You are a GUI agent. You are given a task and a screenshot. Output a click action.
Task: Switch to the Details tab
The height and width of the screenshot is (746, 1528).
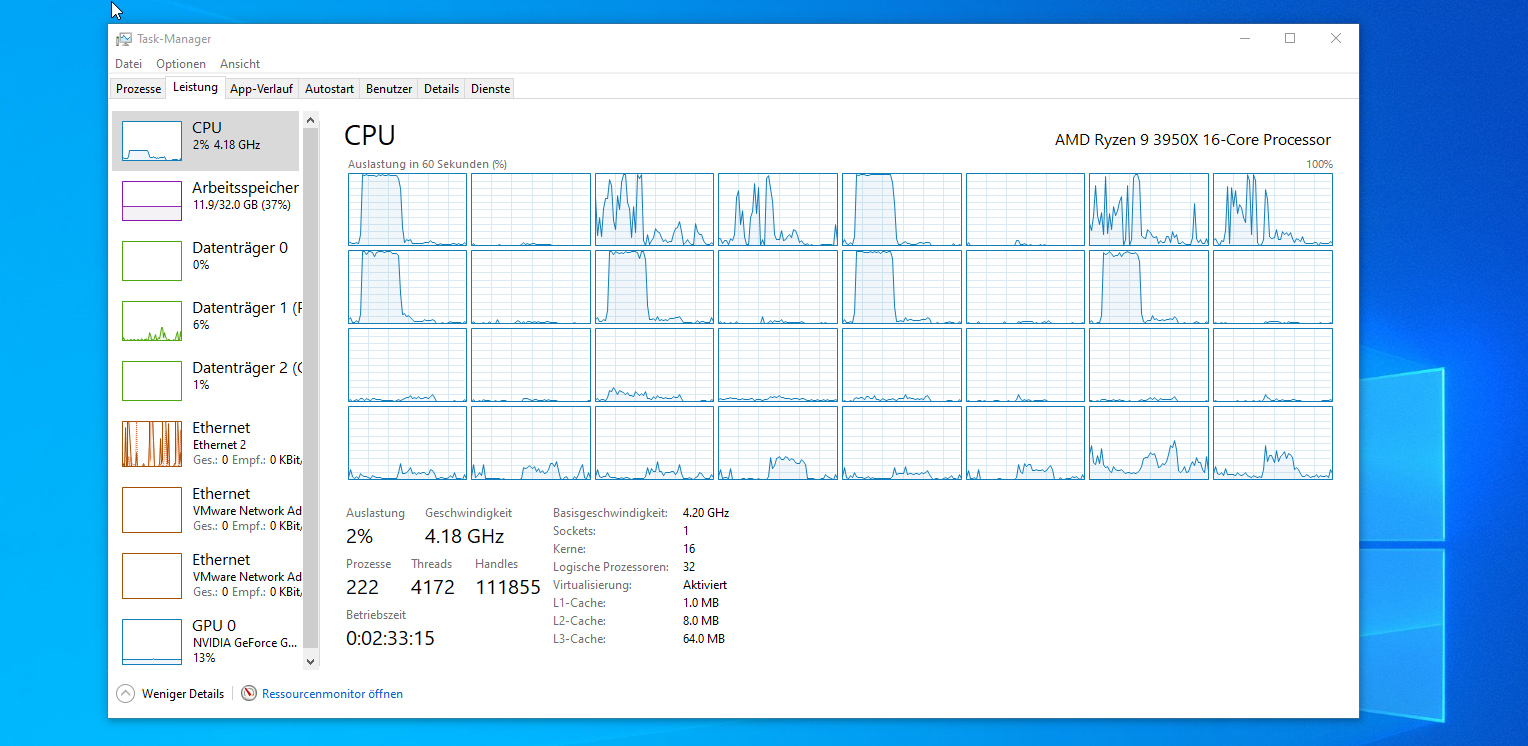(x=441, y=89)
